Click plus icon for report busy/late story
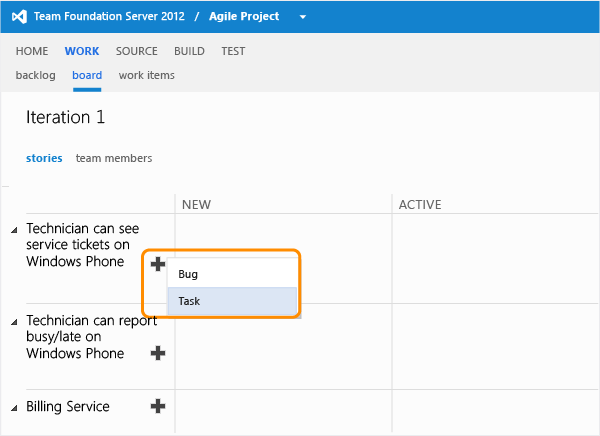600x436 pixels. 158,353
